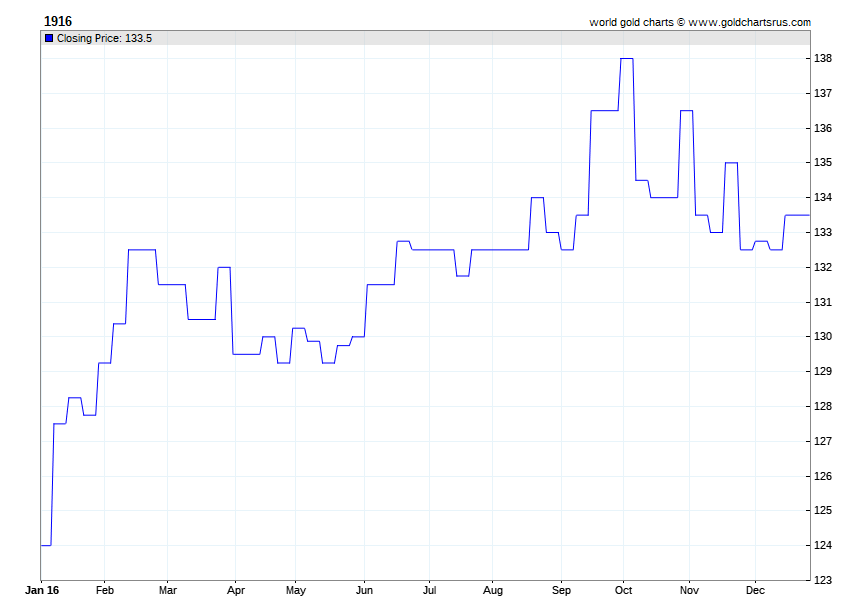Click the Nov label on the time axis
Image resolution: width=850 pixels, height=616 pixels.
(689, 591)
